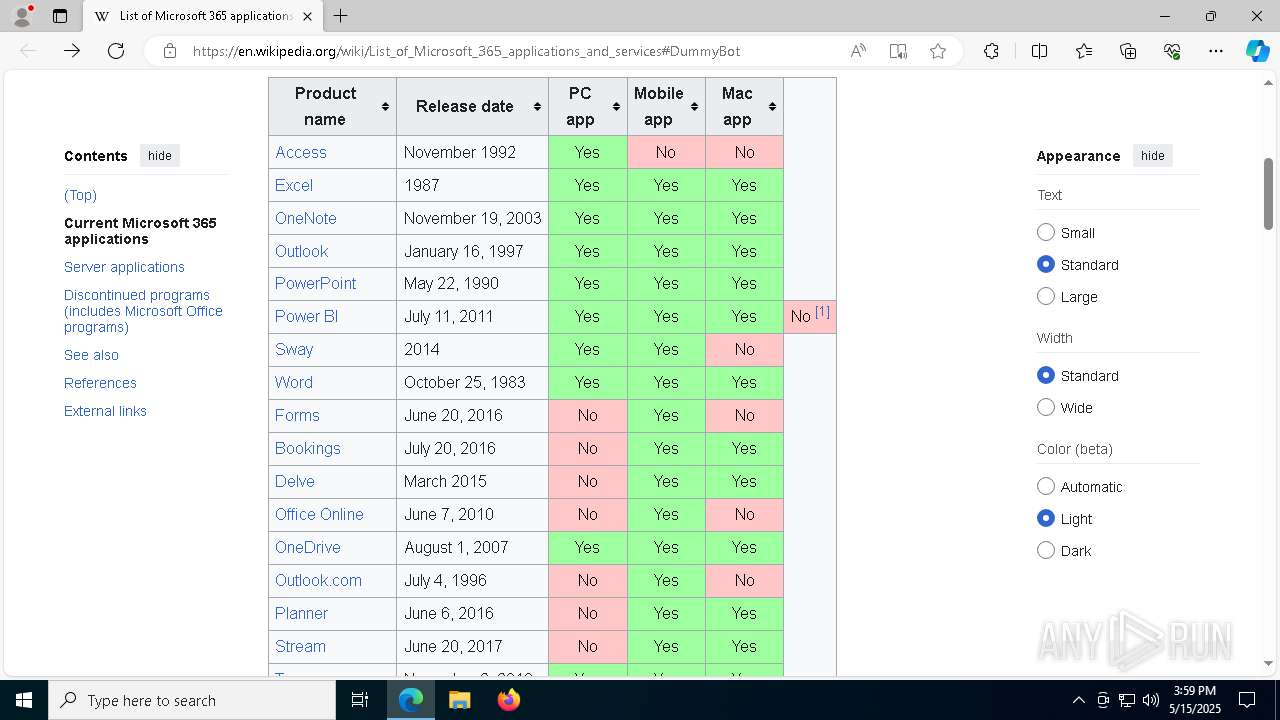
Task: Open Windows Start menu
Action: coord(24,700)
